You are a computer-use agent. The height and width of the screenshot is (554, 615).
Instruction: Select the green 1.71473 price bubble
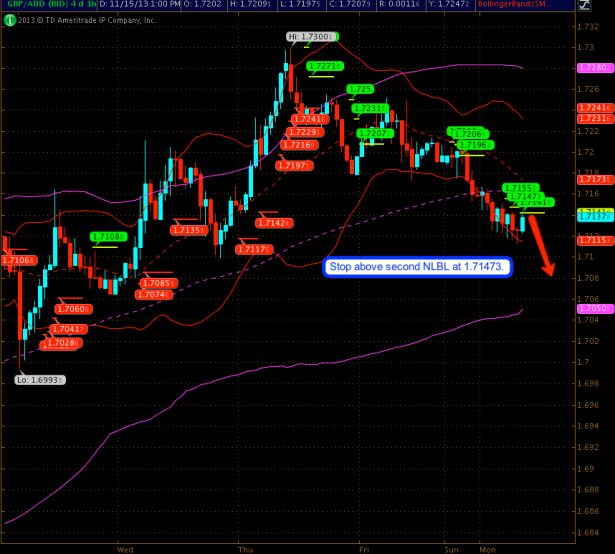point(525,196)
